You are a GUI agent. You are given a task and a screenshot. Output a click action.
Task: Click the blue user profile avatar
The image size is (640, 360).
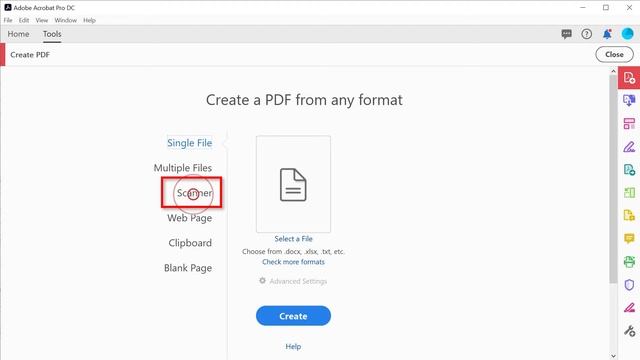(x=627, y=34)
